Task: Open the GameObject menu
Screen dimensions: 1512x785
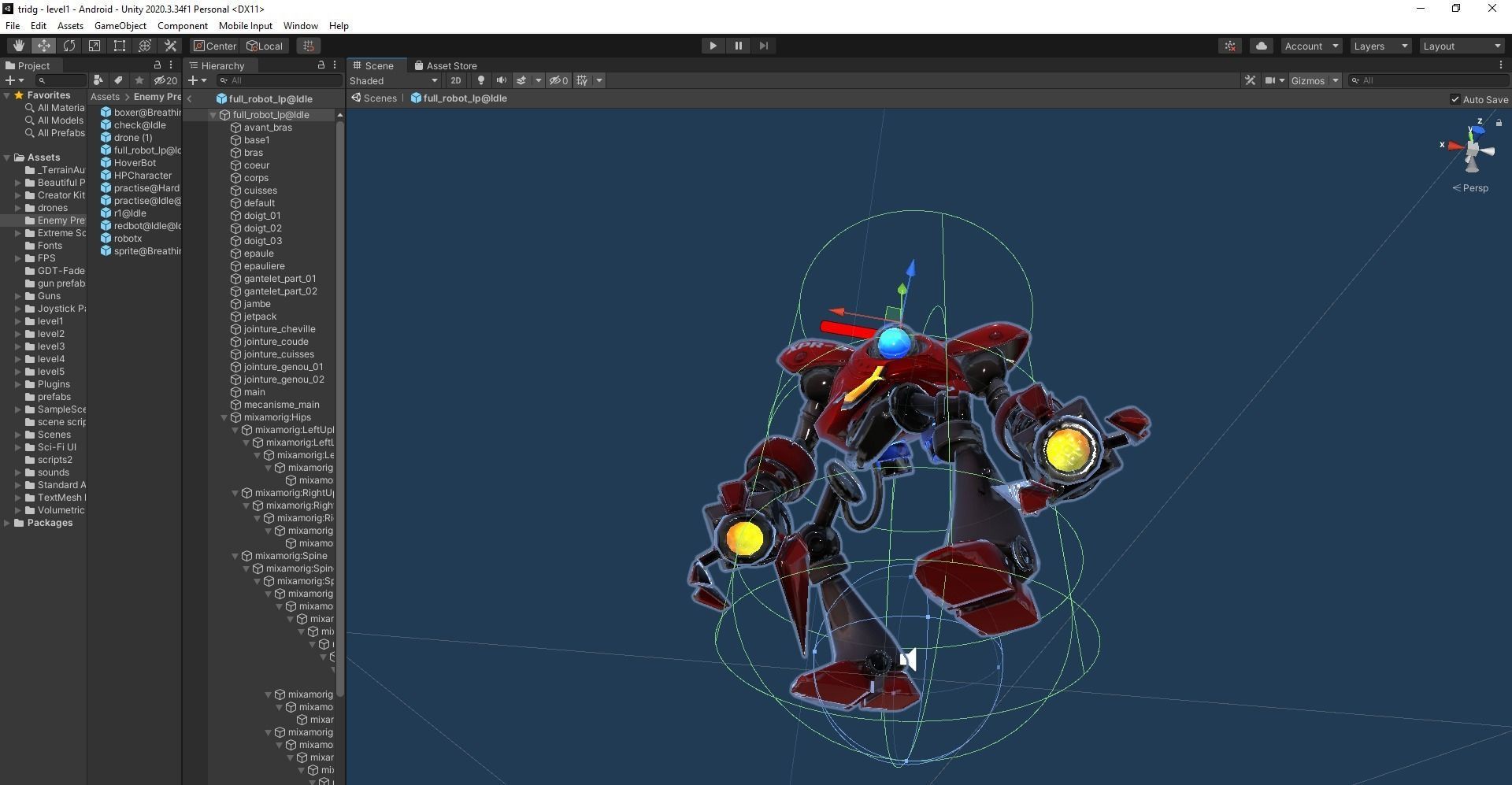Action: pyautogui.click(x=120, y=25)
